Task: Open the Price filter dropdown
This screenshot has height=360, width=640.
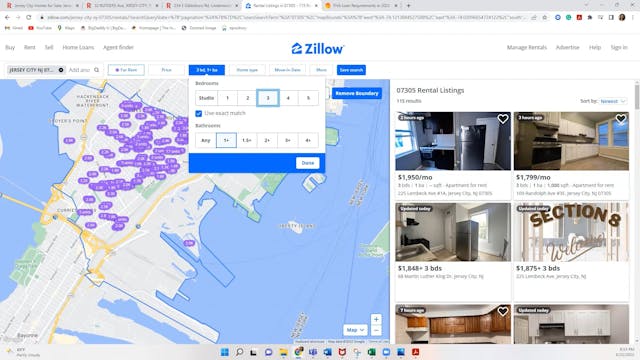Action: (167, 70)
